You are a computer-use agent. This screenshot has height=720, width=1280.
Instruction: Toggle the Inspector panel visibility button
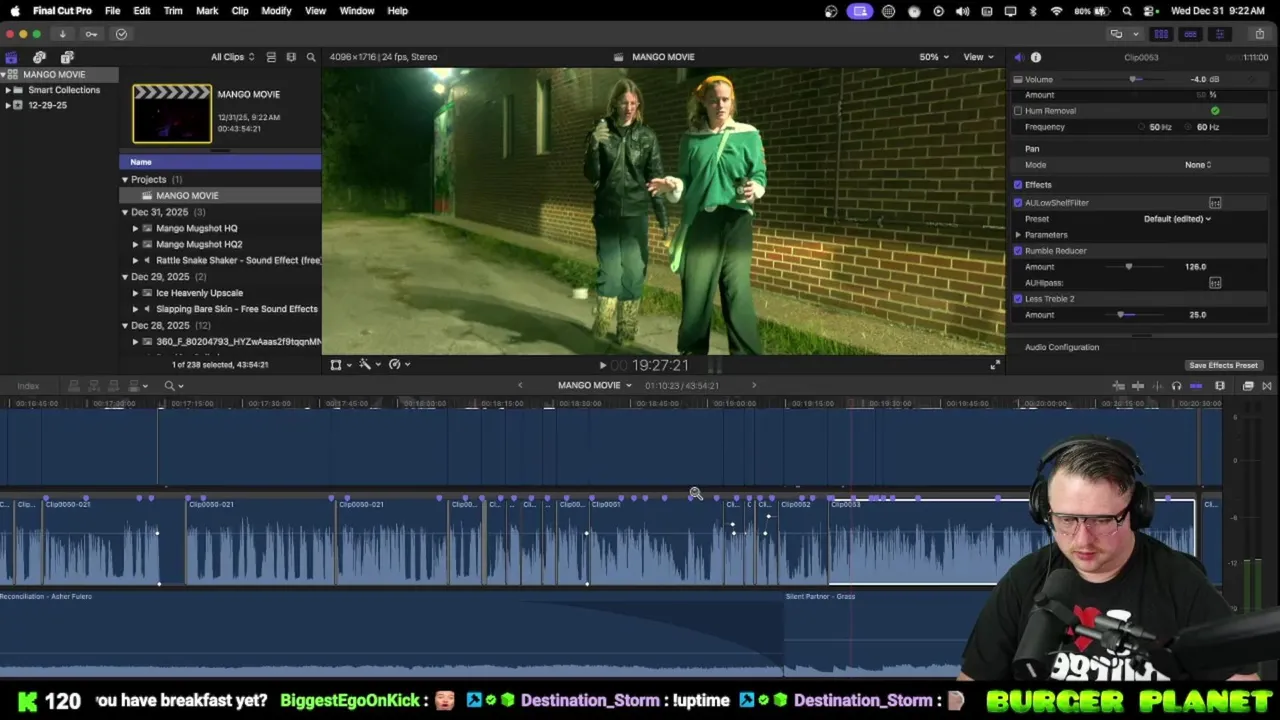[x=1219, y=34]
